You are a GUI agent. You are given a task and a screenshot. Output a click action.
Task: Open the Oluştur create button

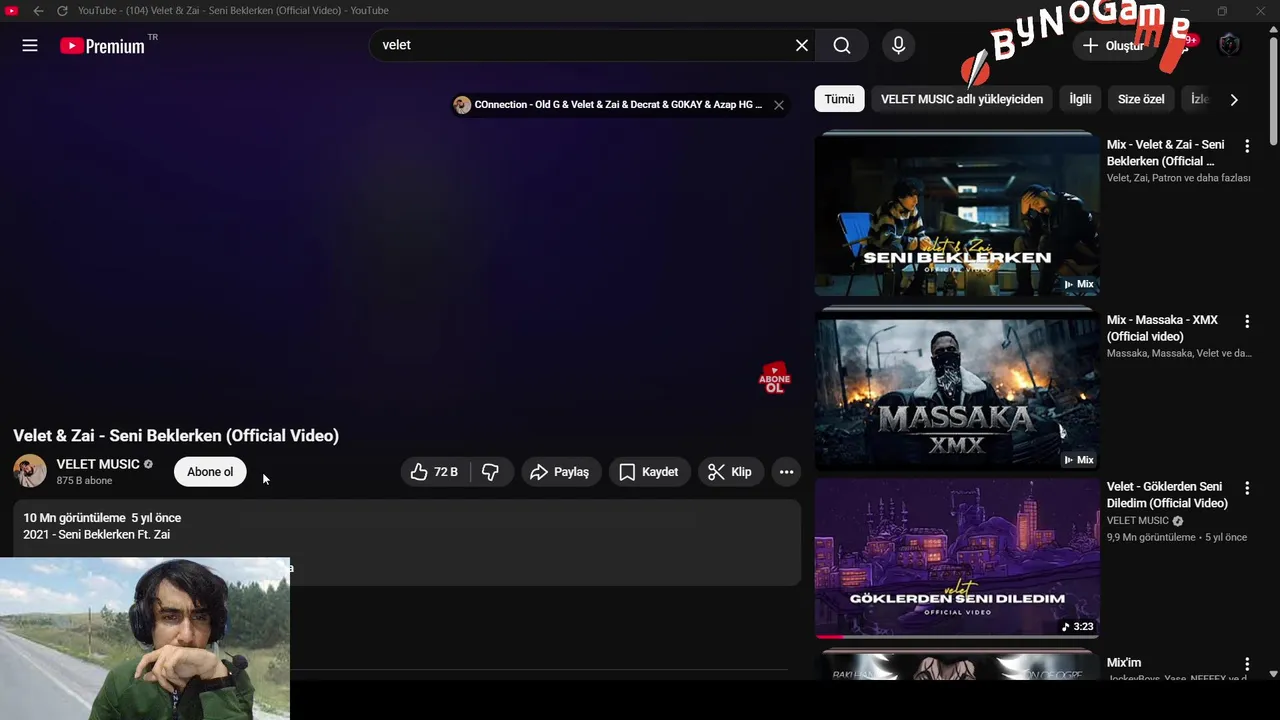click(1114, 46)
